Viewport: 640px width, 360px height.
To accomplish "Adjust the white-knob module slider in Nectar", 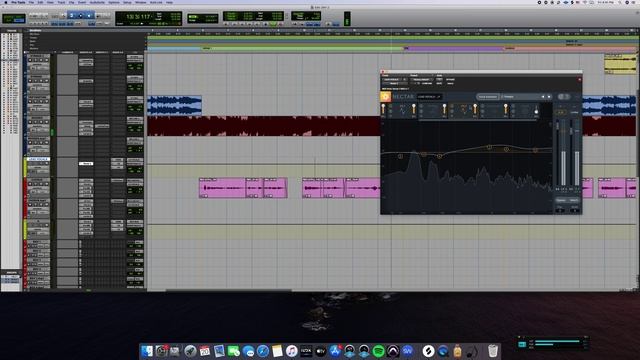I will coord(536,109).
